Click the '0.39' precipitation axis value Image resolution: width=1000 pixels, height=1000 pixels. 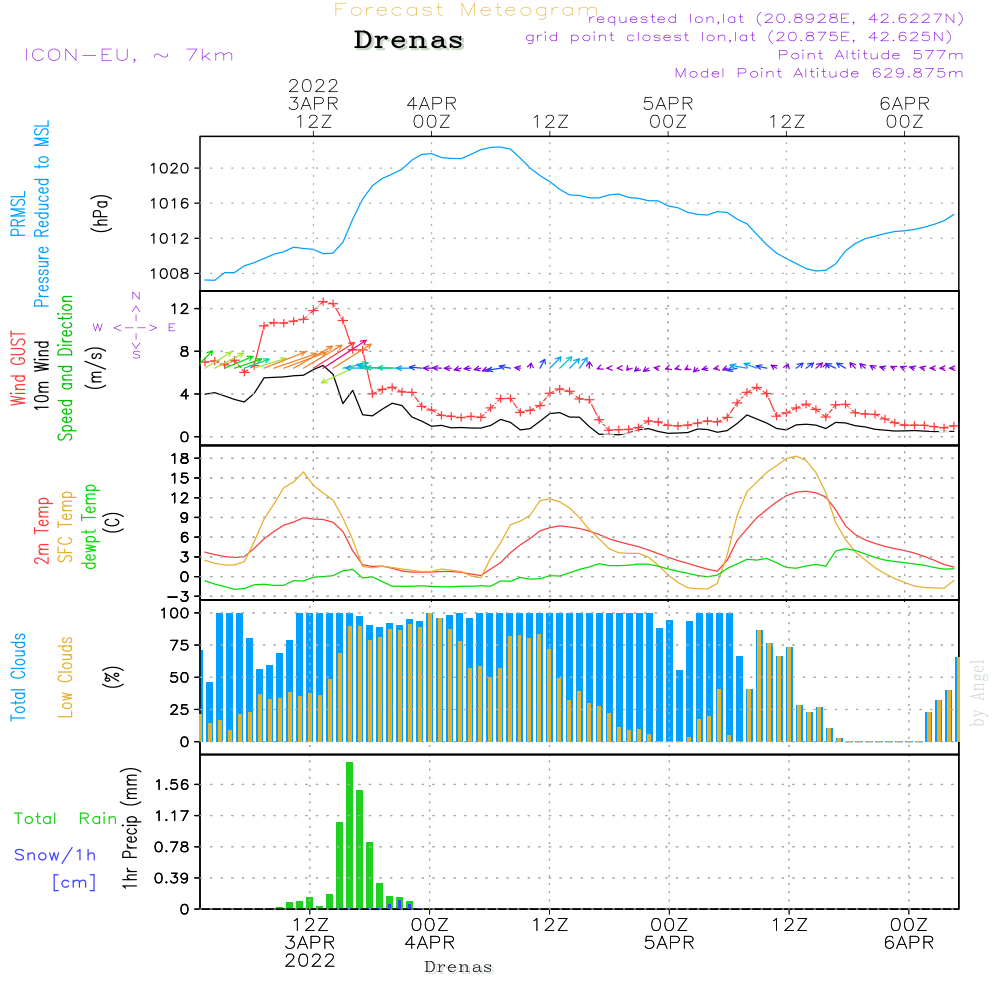click(172, 878)
